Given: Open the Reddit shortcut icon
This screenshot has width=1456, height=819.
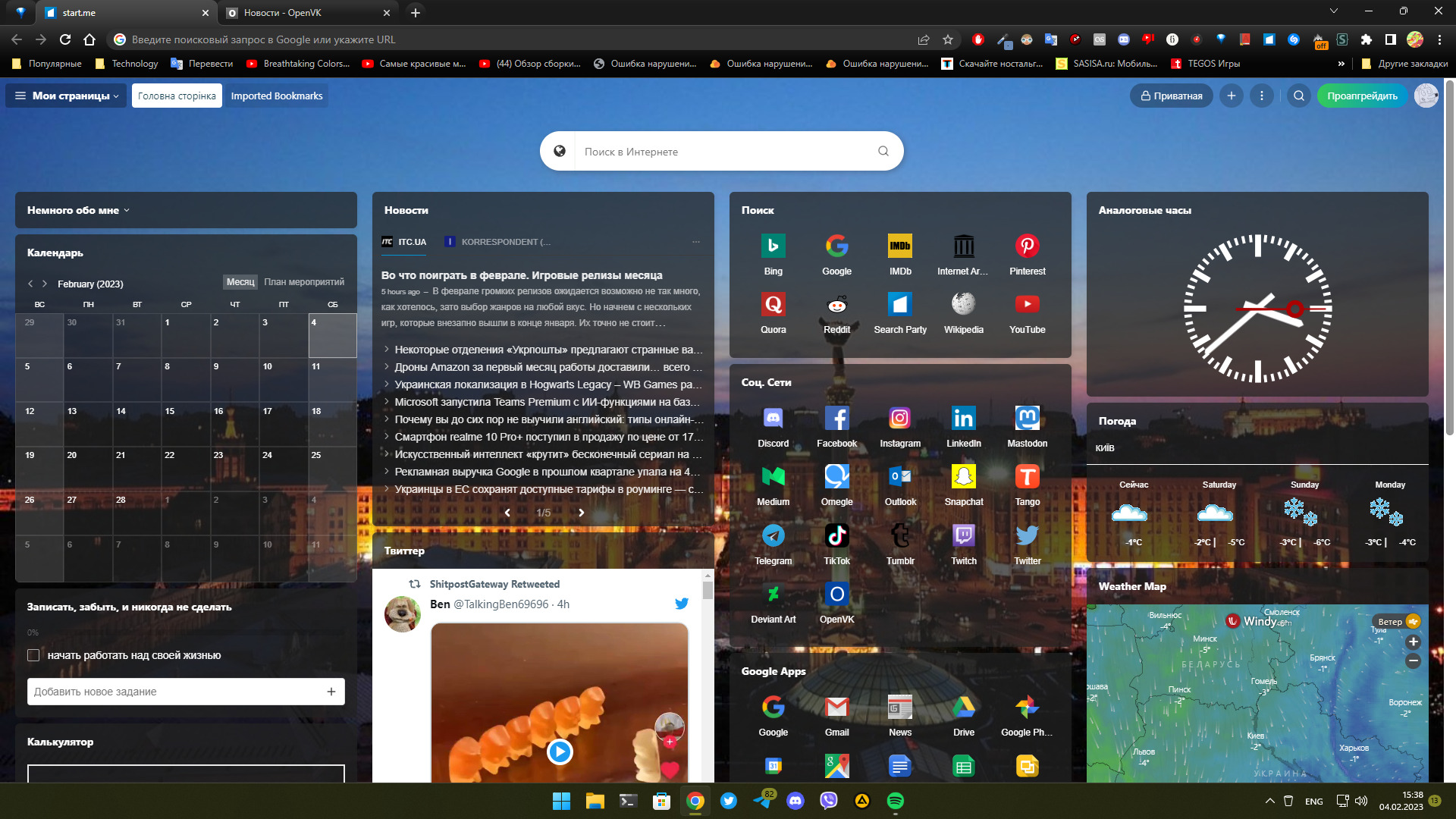Looking at the screenshot, I should click(836, 305).
